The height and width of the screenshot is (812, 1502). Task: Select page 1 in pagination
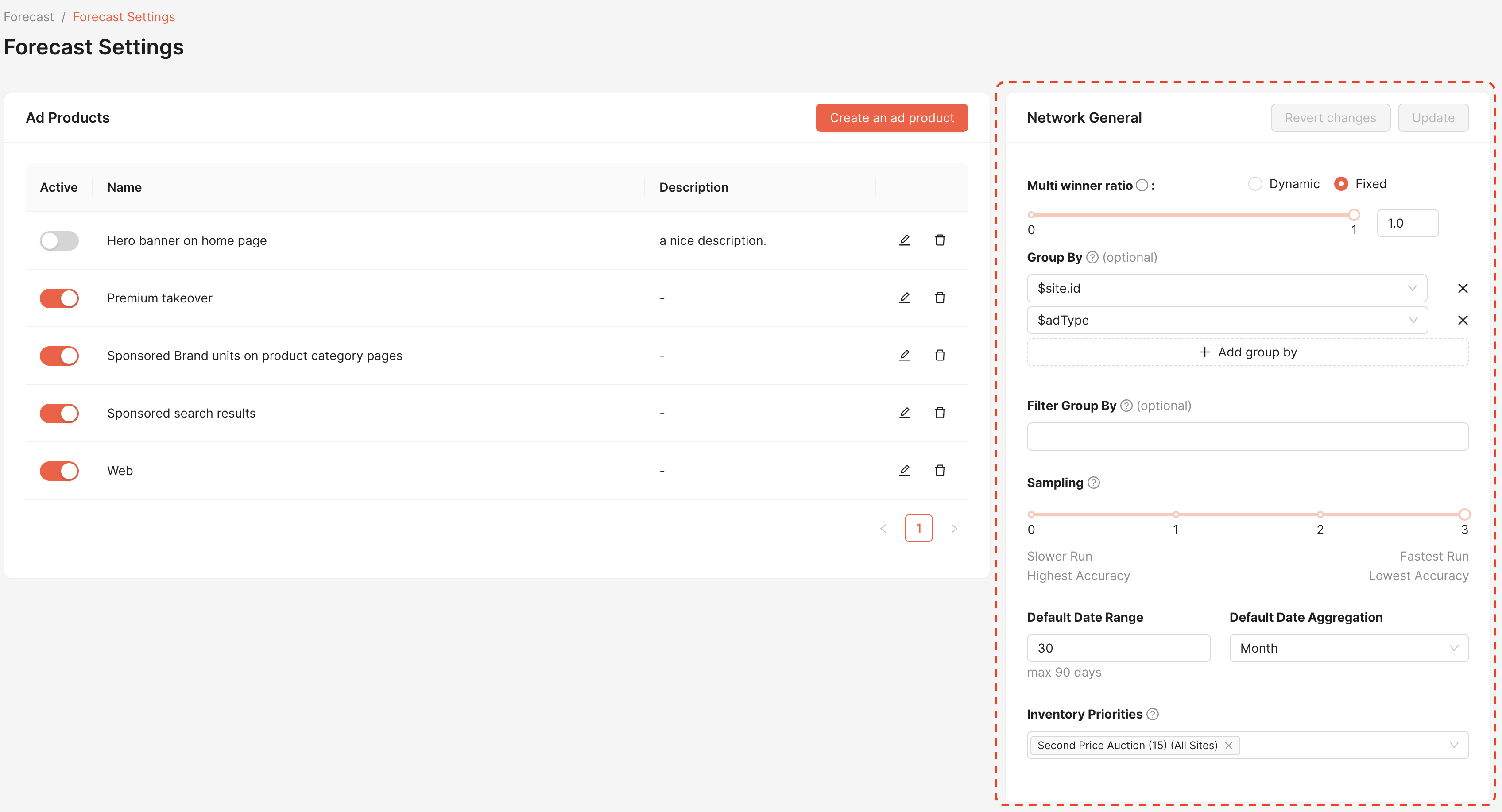click(918, 528)
